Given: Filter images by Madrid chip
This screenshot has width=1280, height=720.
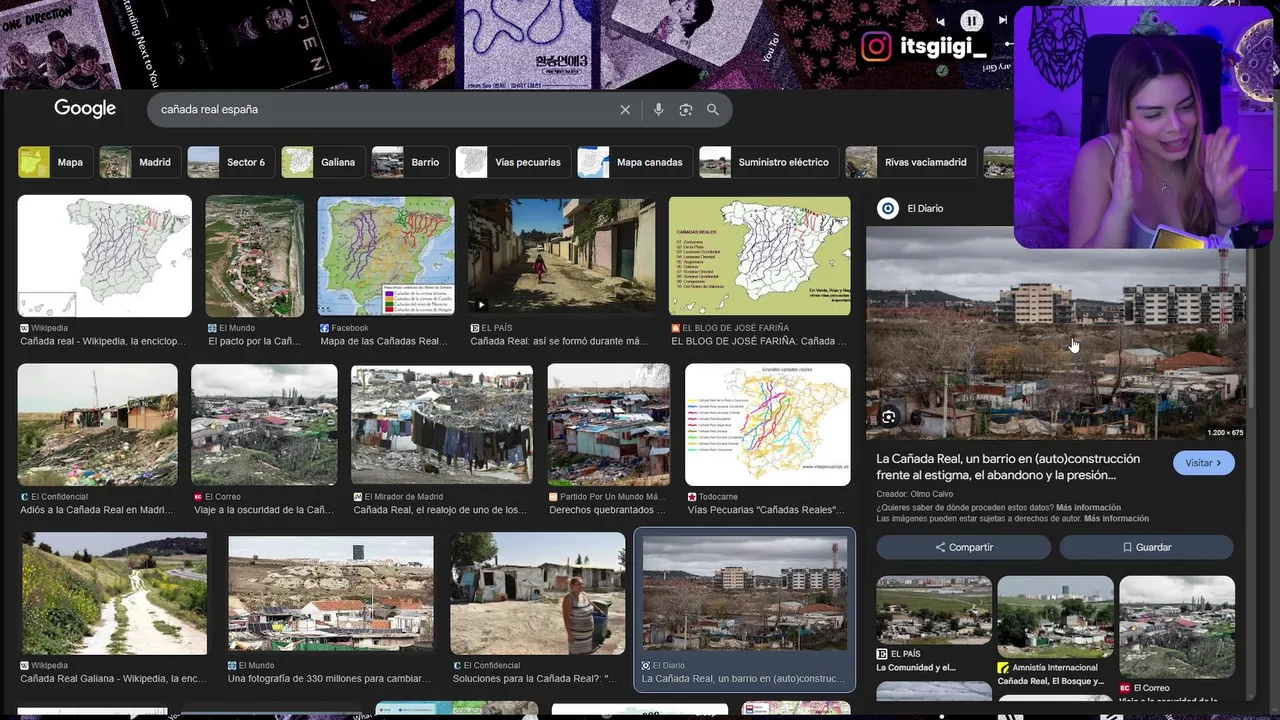Looking at the screenshot, I should click(139, 162).
